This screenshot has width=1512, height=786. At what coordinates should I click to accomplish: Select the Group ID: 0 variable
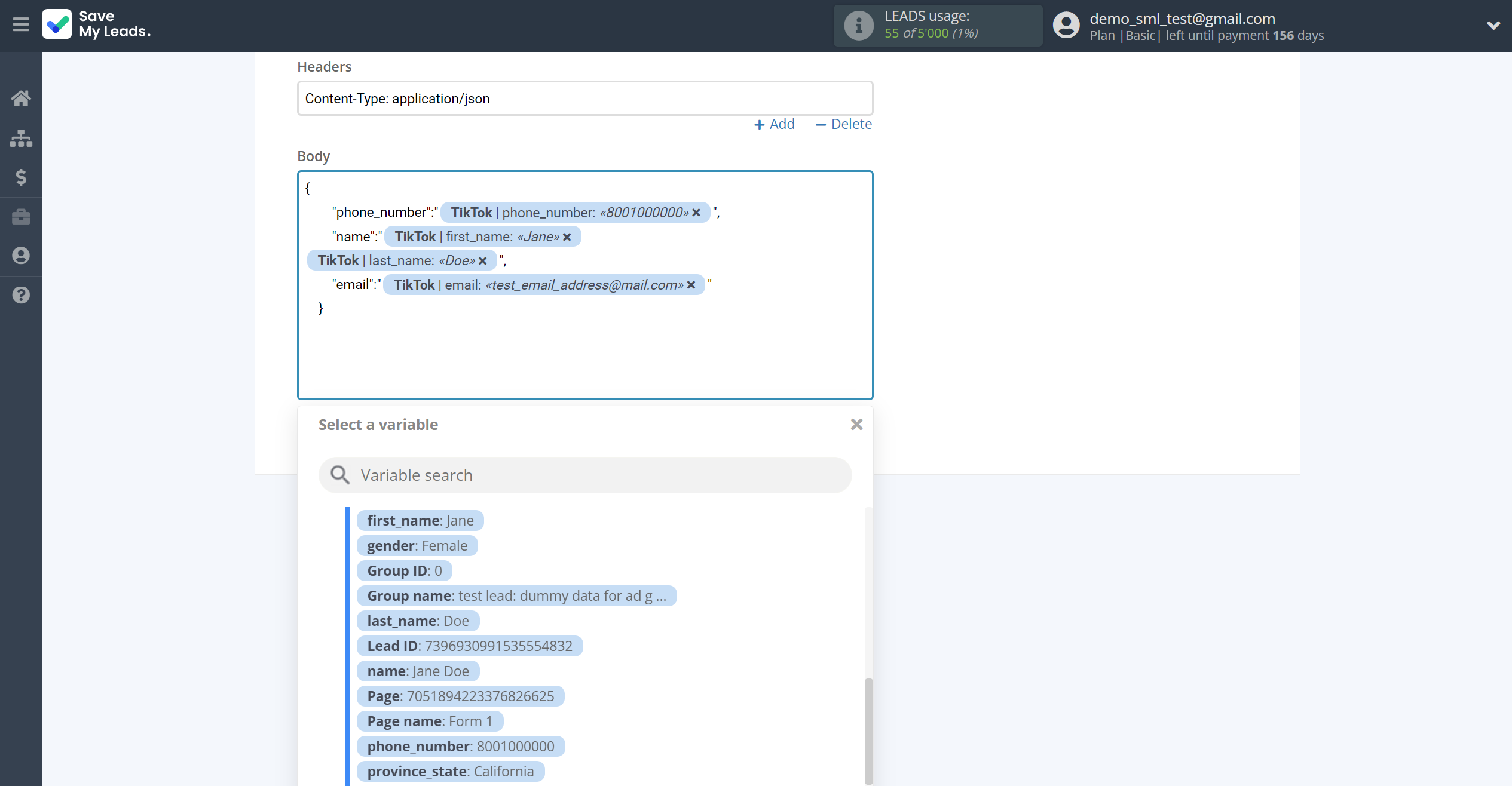coord(405,571)
